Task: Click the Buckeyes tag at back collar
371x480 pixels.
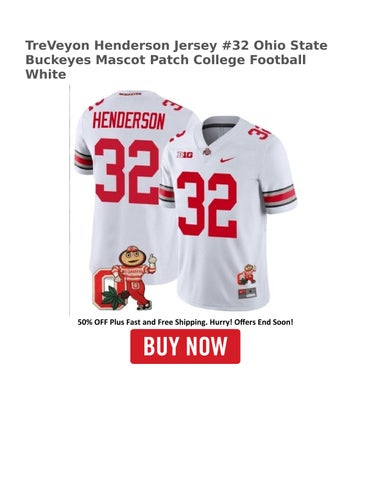Action: click(130, 94)
